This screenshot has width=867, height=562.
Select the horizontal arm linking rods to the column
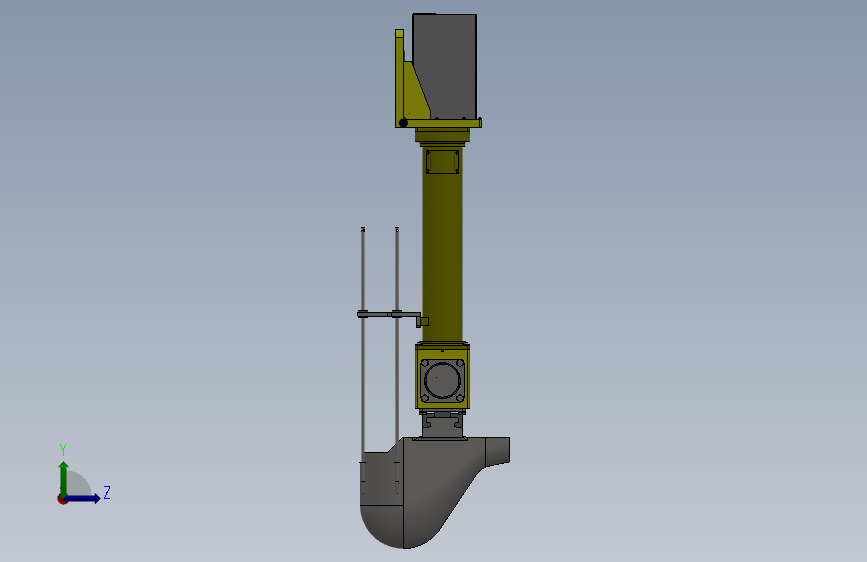(390, 315)
